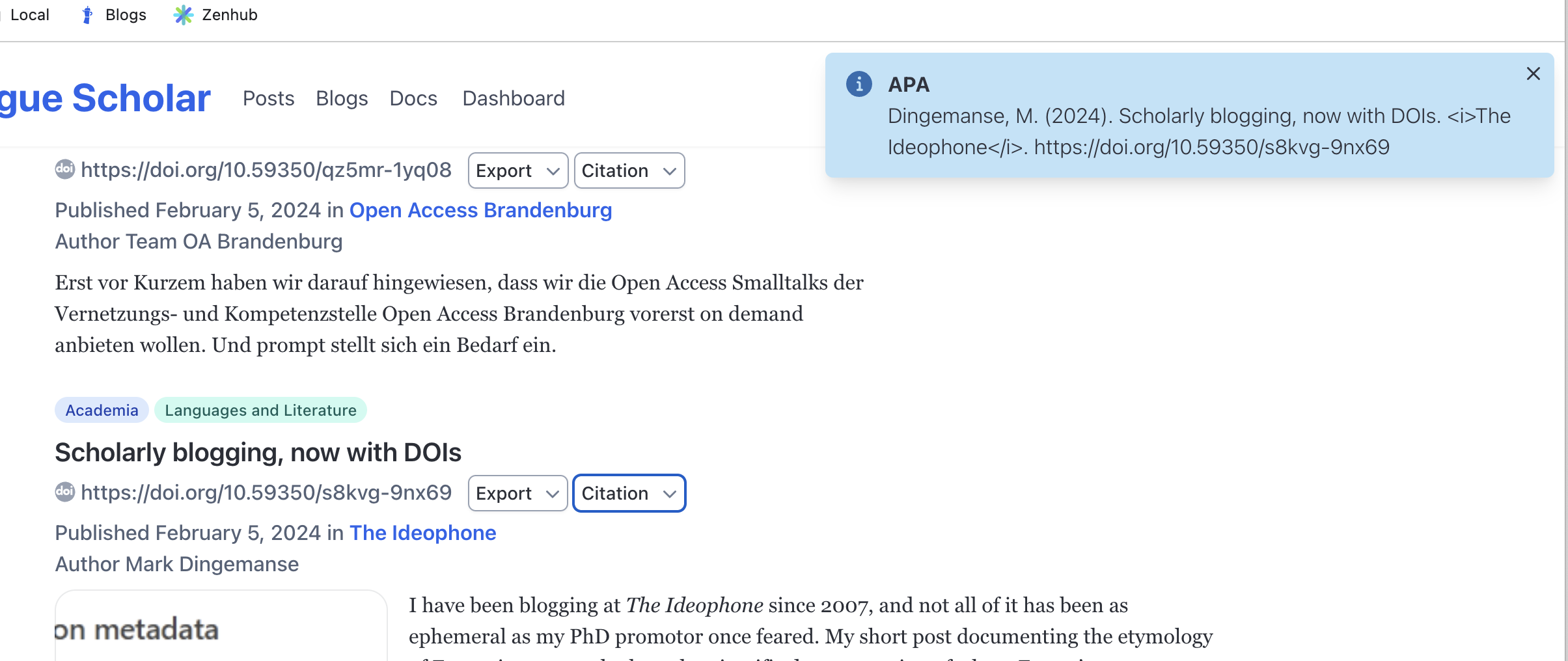Screen dimensions: 1568x661
Task: Dismiss the APA citation notification
Action: coord(1533,74)
